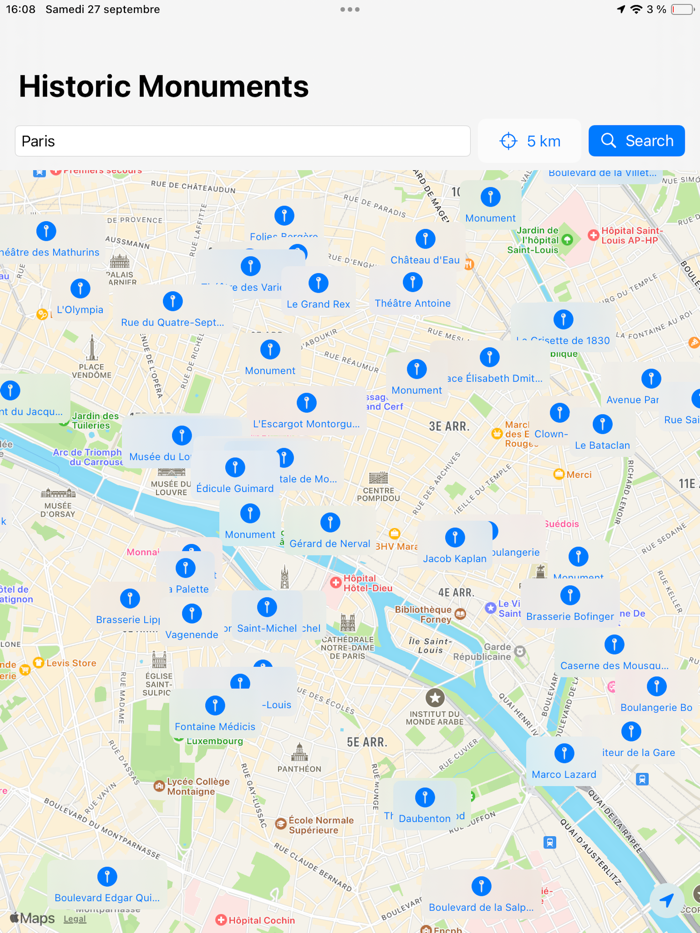The width and height of the screenshot is (700, 933).
Task: Tap the Daubenton map pin
Action: [x=424, y=806]
